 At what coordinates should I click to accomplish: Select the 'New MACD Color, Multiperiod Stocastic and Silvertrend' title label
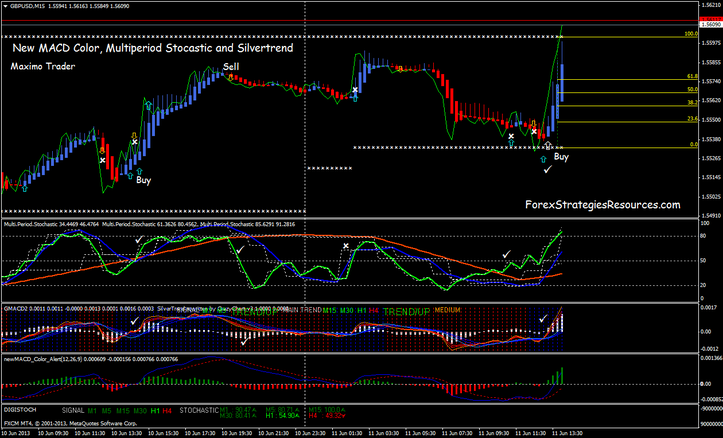pos(153,48)
